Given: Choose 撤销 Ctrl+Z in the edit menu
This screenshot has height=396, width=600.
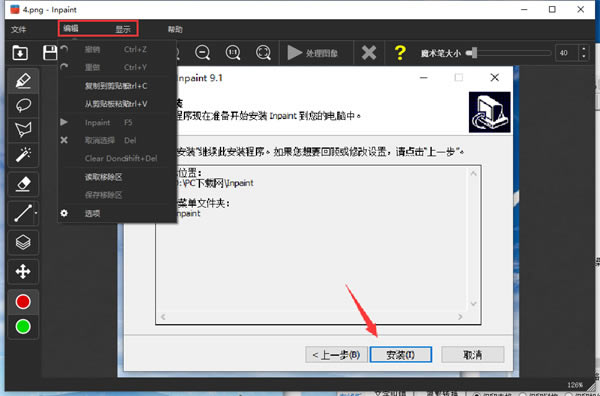Looking at the screenshot, I should [x=116, y=49].
